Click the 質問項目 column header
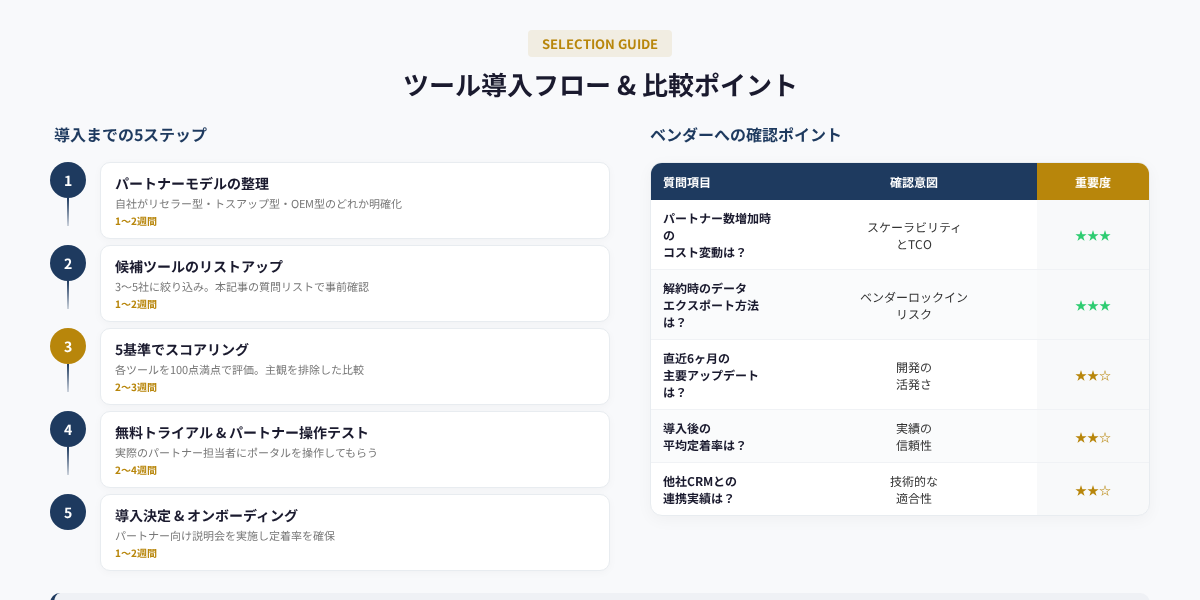 (x=687, y=182)
